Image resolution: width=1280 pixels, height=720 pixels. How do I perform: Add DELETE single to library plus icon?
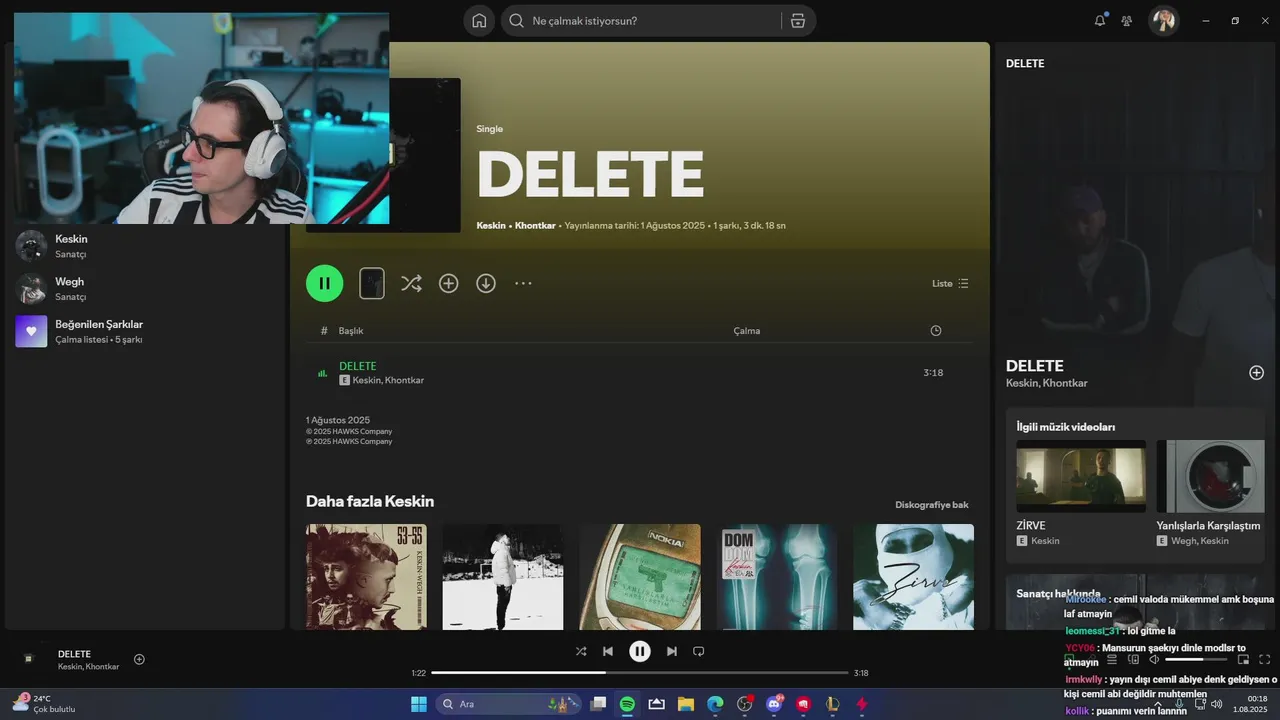tap(449, 283)
